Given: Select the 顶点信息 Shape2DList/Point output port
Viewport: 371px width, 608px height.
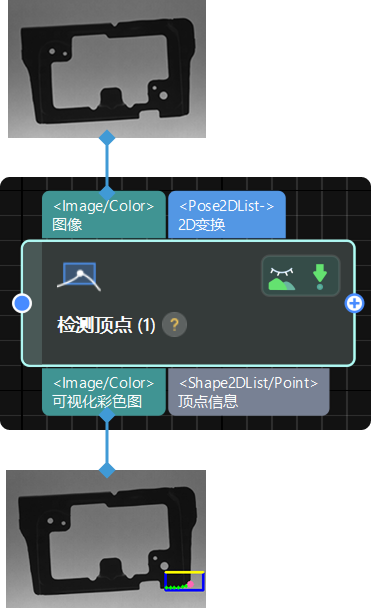Looking at the screenshot, I should pyautogui.click(x=248, y=392).
